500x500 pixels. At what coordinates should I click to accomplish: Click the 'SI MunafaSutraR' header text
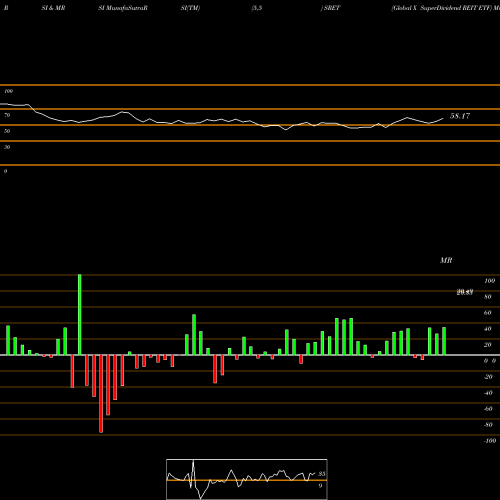click(x=123, y=8)
